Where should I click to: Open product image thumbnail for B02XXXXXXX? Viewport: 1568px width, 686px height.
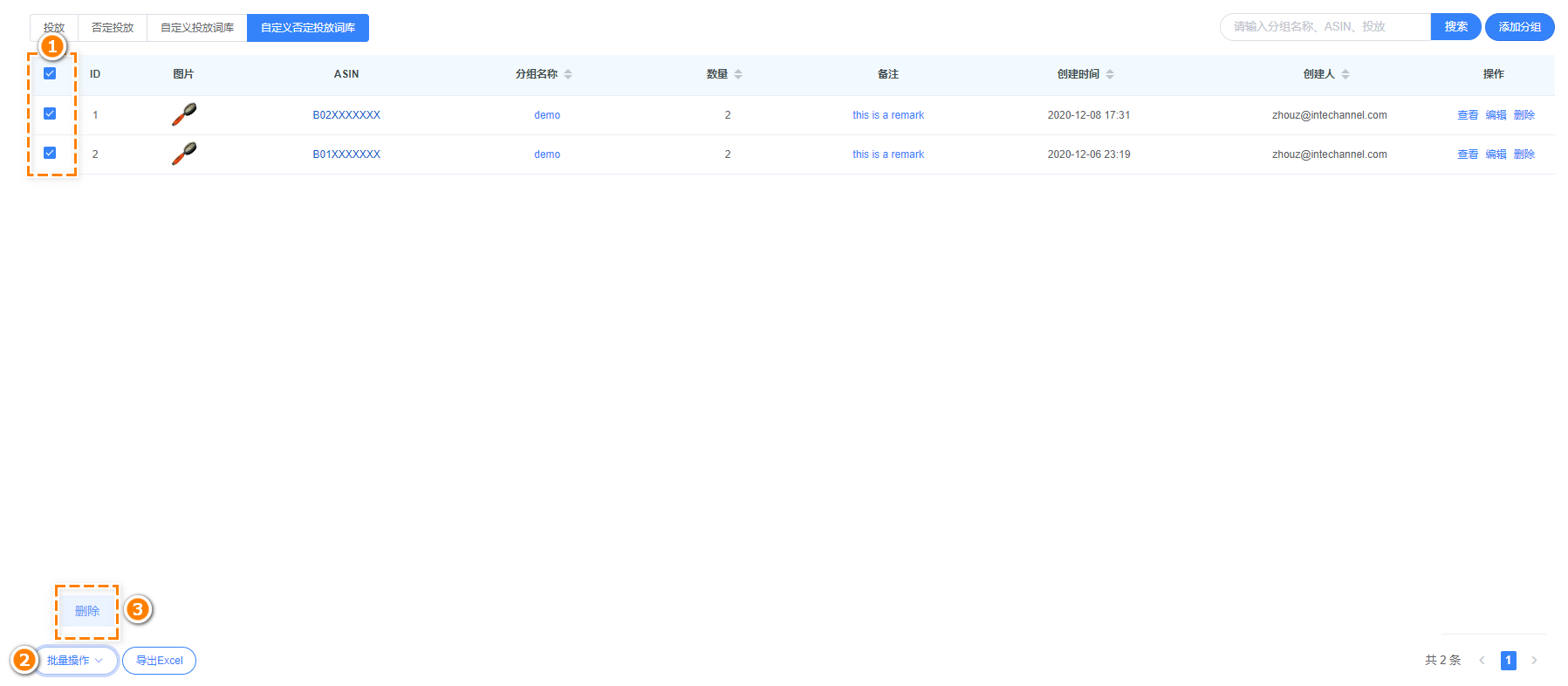184,114
